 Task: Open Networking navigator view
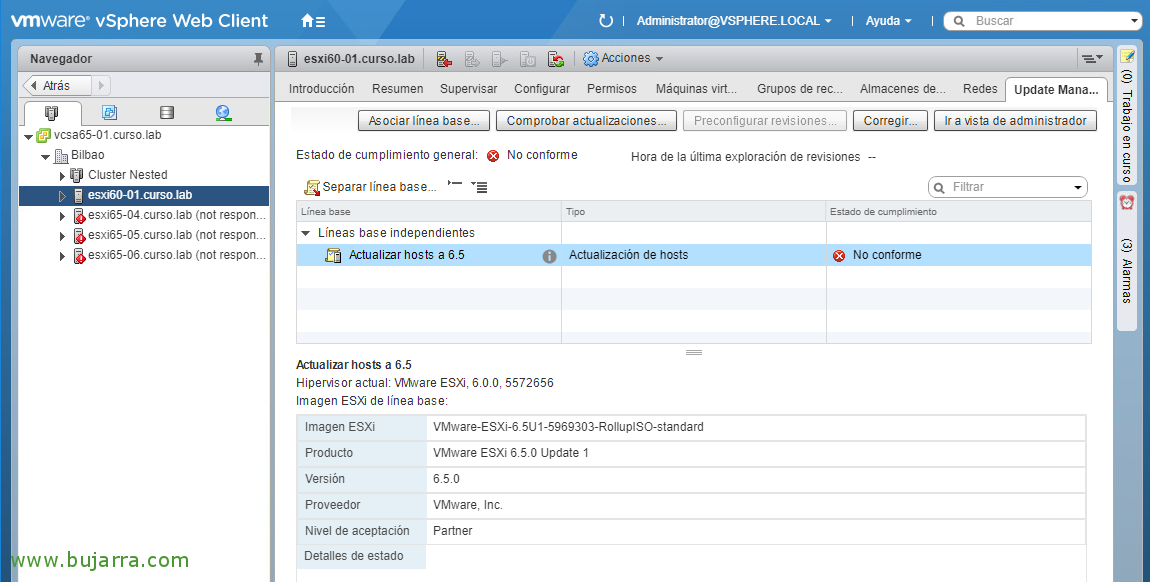(x=224, y=113)
